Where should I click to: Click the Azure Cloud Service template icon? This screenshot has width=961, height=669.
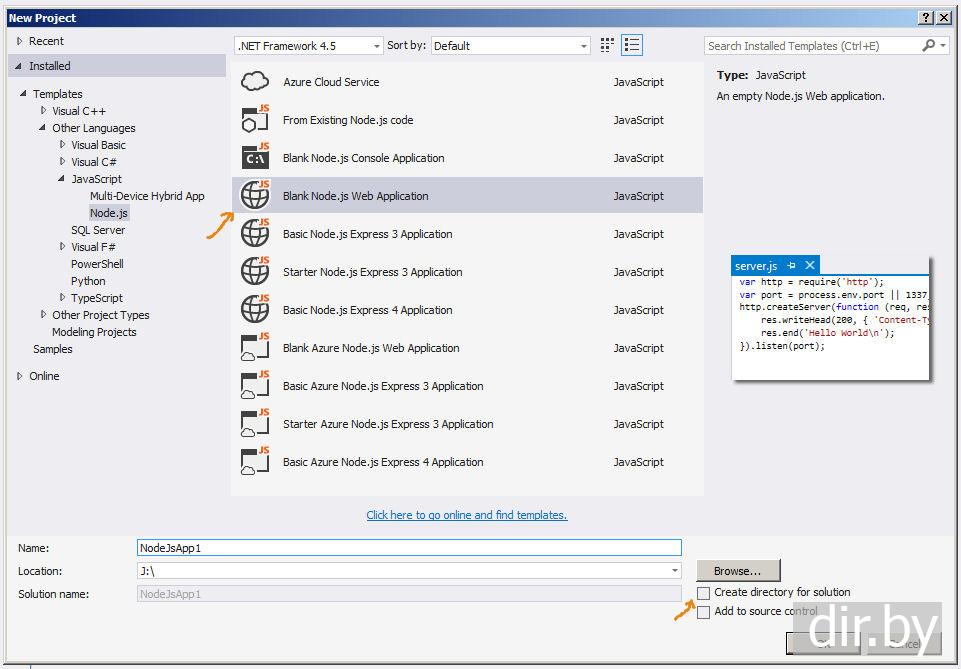click(255, 82)
